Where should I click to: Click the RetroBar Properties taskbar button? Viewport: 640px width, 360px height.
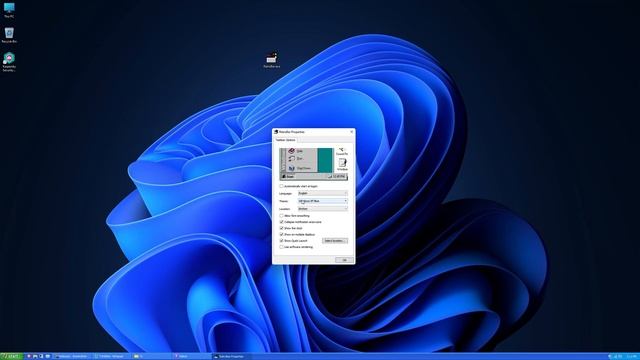coord(232,356)
